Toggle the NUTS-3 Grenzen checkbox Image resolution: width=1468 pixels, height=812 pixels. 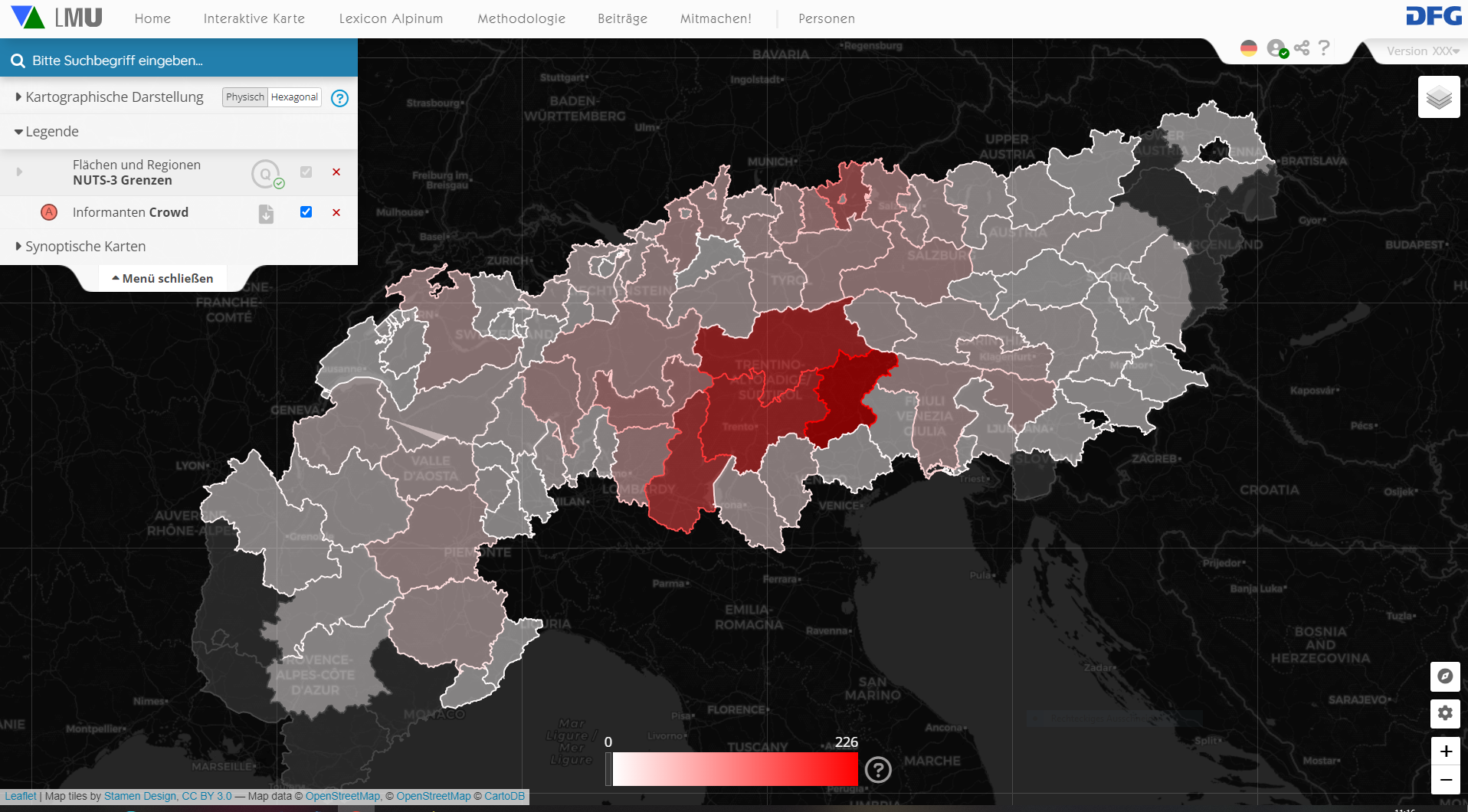point(306,172)
